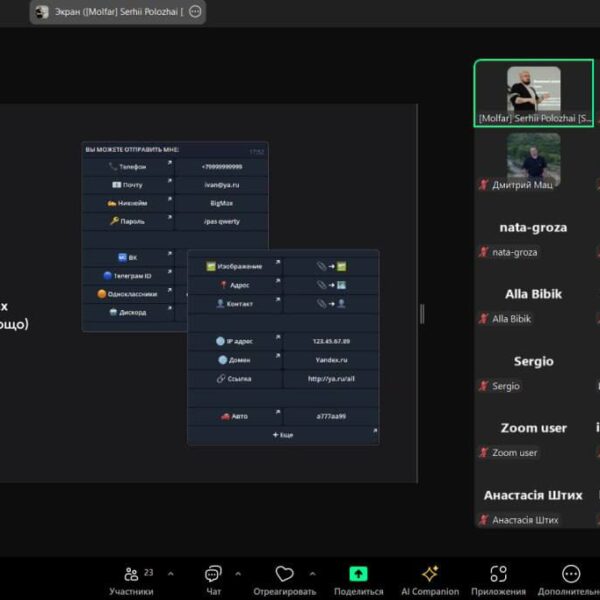Screen dimensions: 600x600
Task: Click the +79999999999 phone example cell
Action: click(222, 167)
